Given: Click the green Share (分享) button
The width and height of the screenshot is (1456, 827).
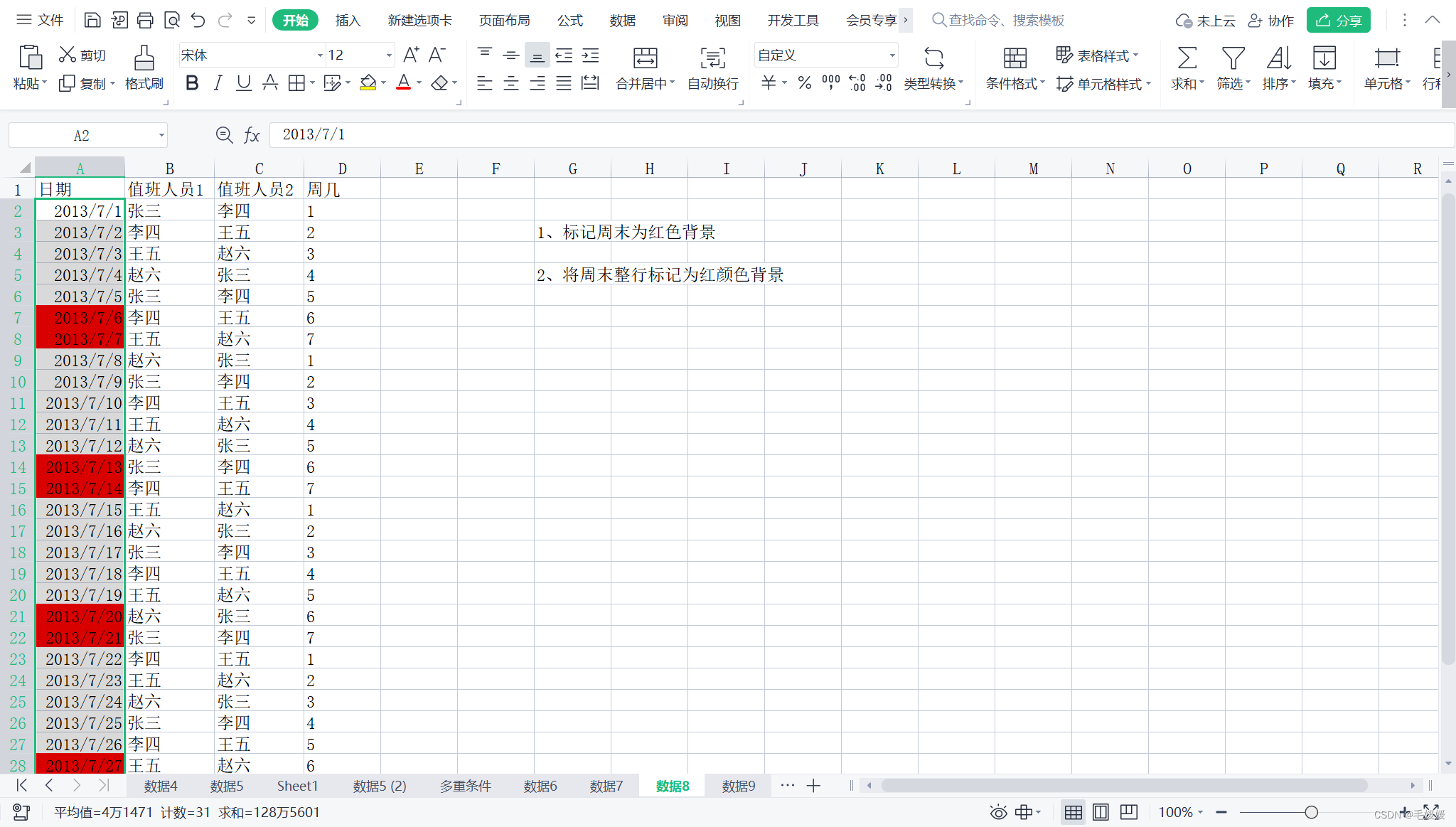Looking at the screenshot, I should click(1338, 20).
